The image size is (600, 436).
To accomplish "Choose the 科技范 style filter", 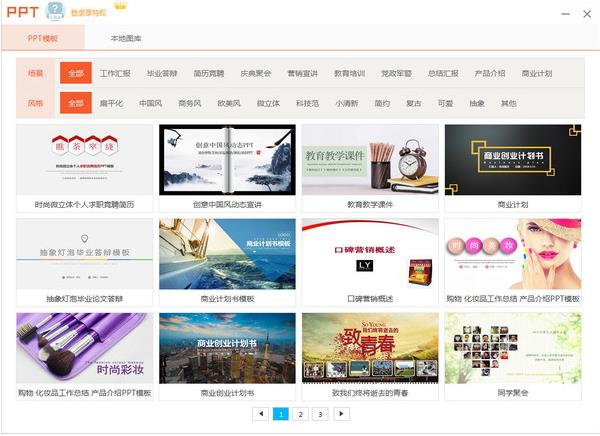I will 307,103.
